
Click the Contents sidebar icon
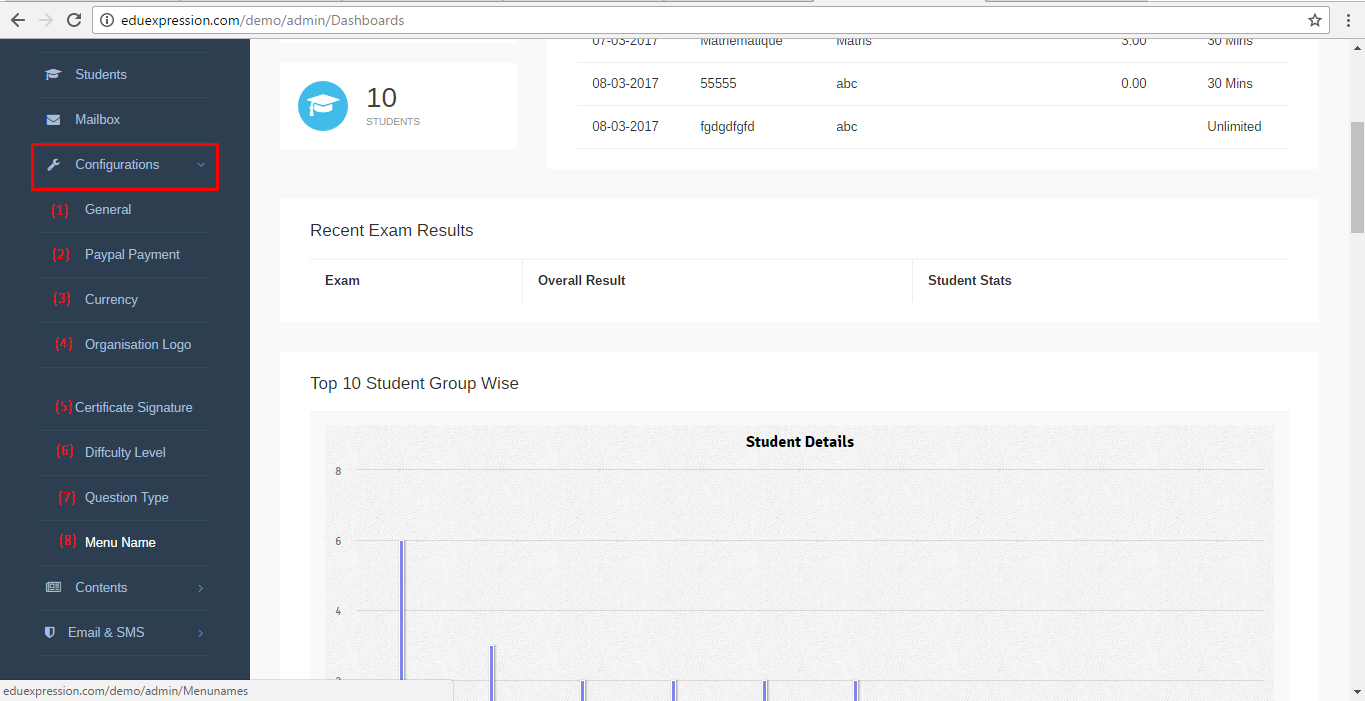click(x=53, y=588)
